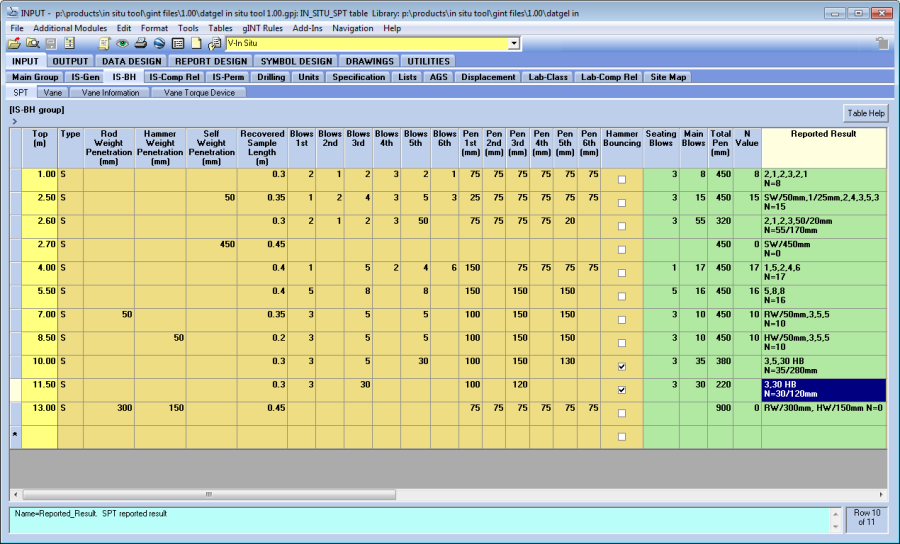Click the blue globe icon in toolbar
The image size is (900, 544).
159,44
